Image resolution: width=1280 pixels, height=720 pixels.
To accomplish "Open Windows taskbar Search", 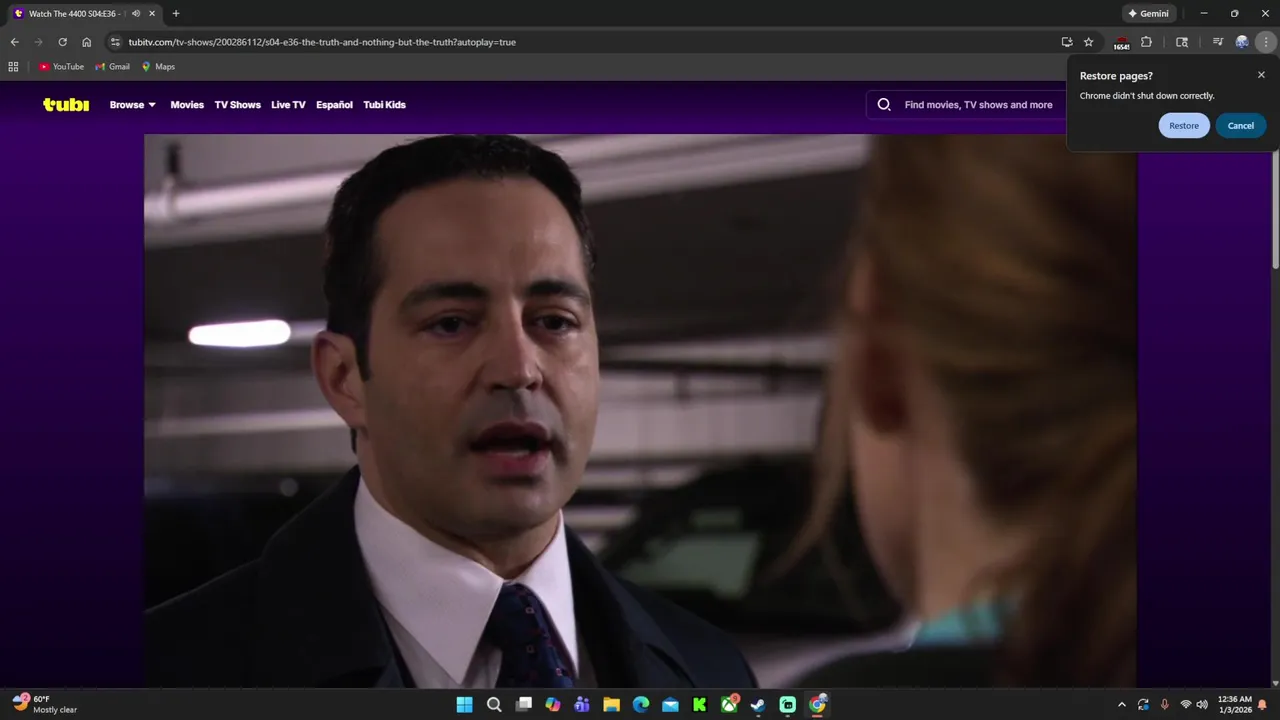I will [x=494, y=705].
